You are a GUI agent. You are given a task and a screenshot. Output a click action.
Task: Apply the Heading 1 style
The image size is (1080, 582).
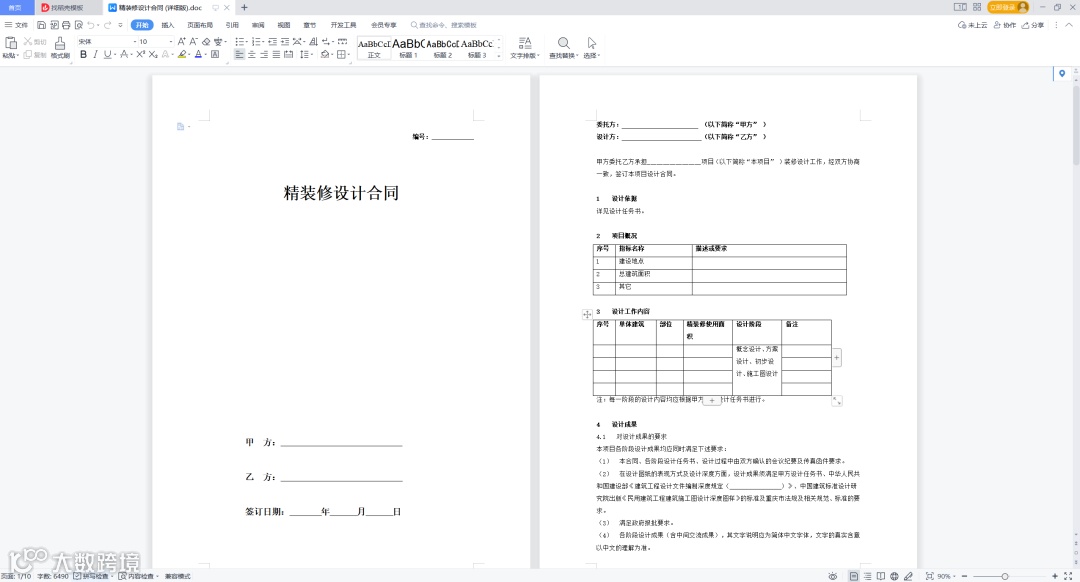tap(408, 48)
